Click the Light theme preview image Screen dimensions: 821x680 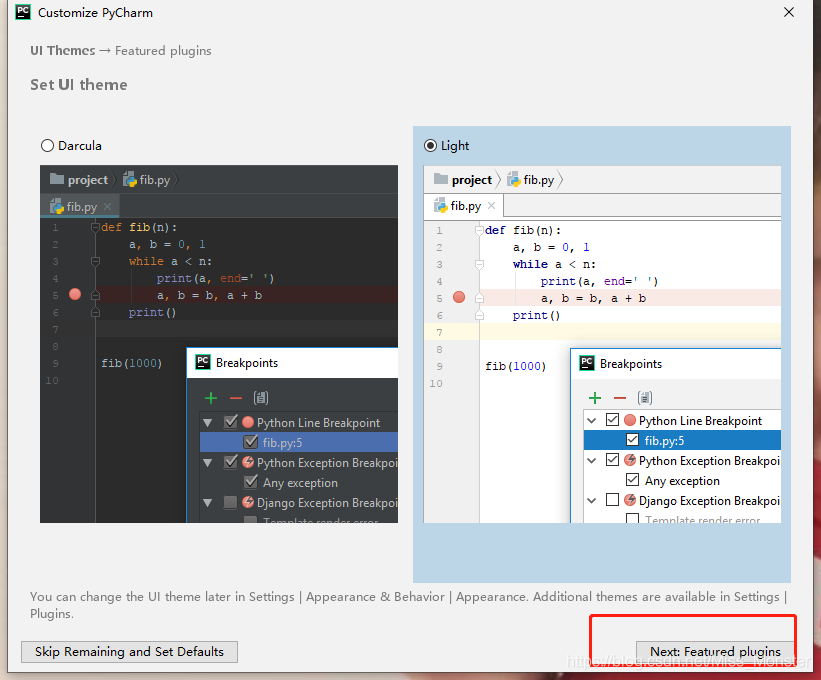602,344
